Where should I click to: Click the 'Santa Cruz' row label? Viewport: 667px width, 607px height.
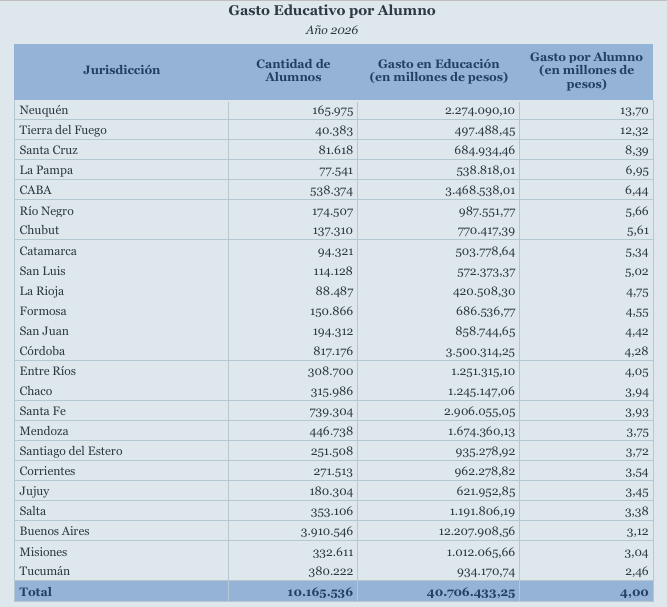click(48, 150)
